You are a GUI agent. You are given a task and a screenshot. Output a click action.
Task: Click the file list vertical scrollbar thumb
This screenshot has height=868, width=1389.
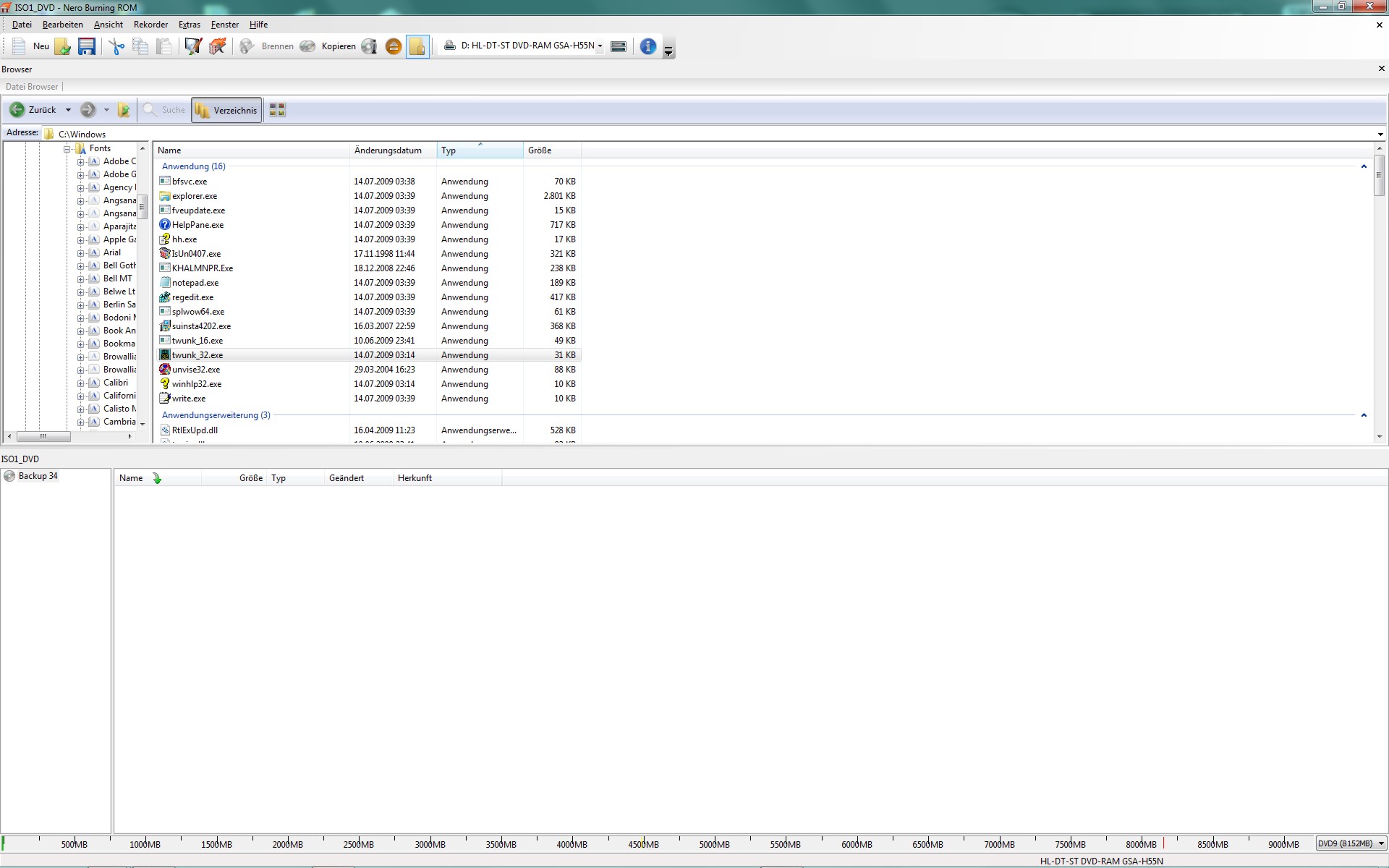point(1380,175)
